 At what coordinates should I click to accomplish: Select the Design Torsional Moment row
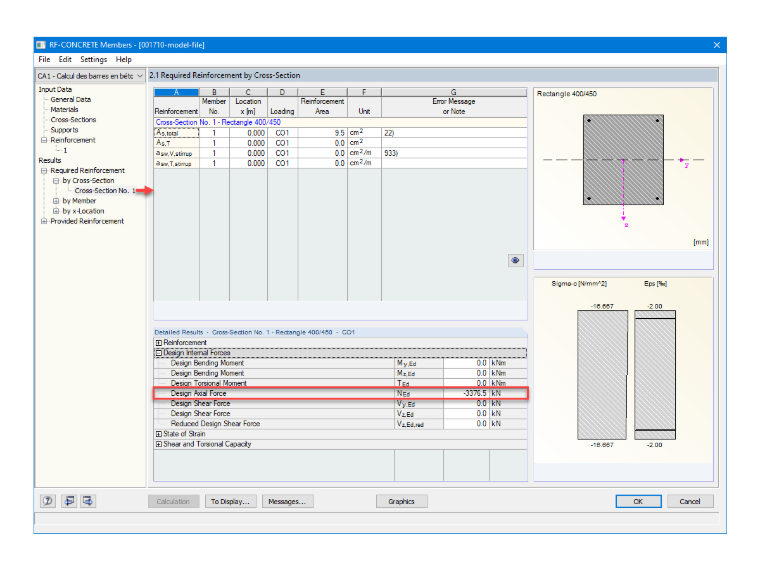(x=340, y=383)
